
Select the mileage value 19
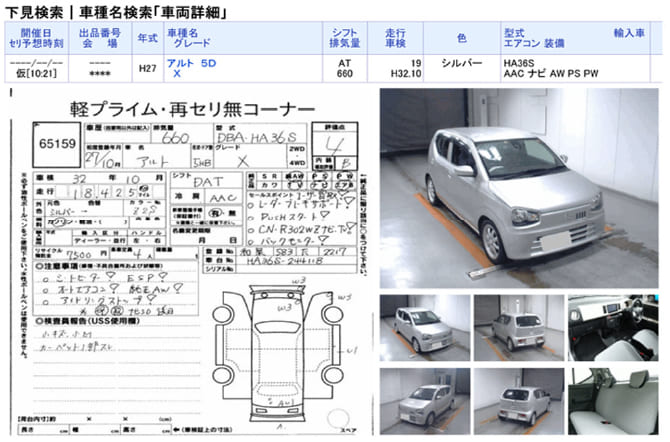416,63
